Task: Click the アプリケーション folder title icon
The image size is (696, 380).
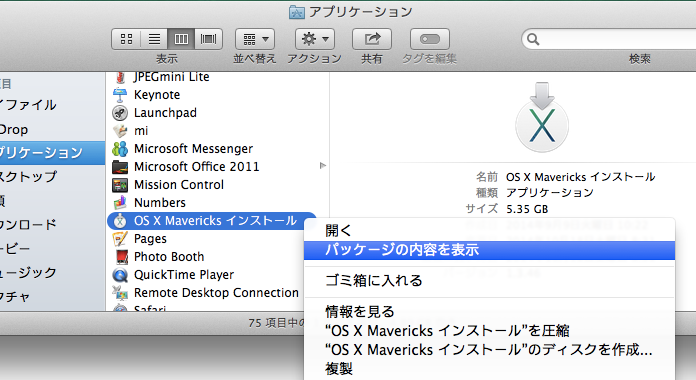Action: [297, 12]
